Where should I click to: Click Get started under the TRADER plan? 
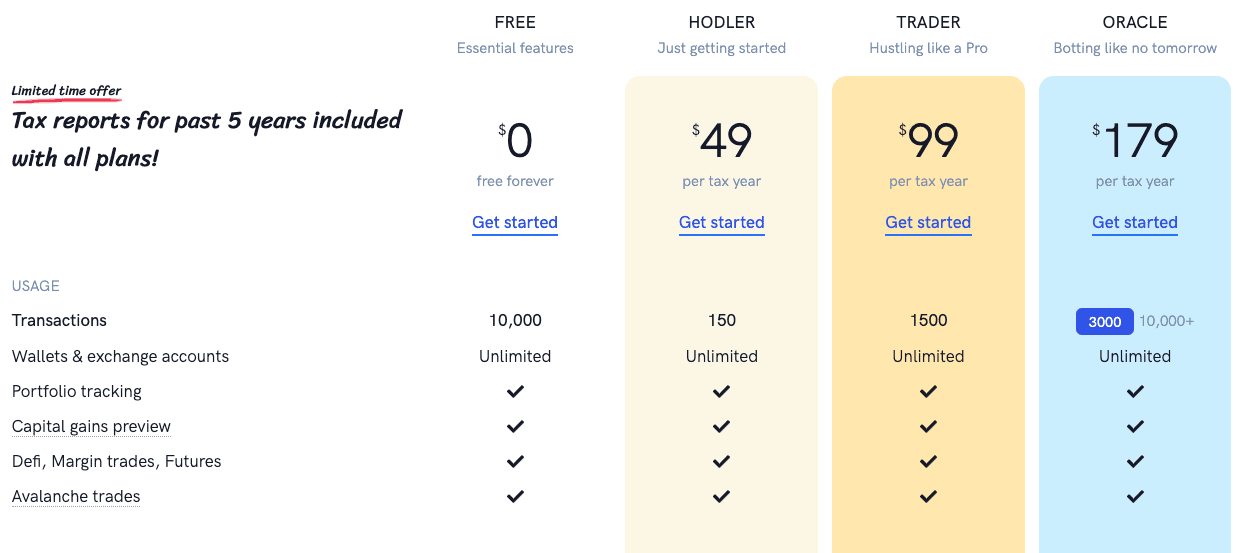click(928, 222)
